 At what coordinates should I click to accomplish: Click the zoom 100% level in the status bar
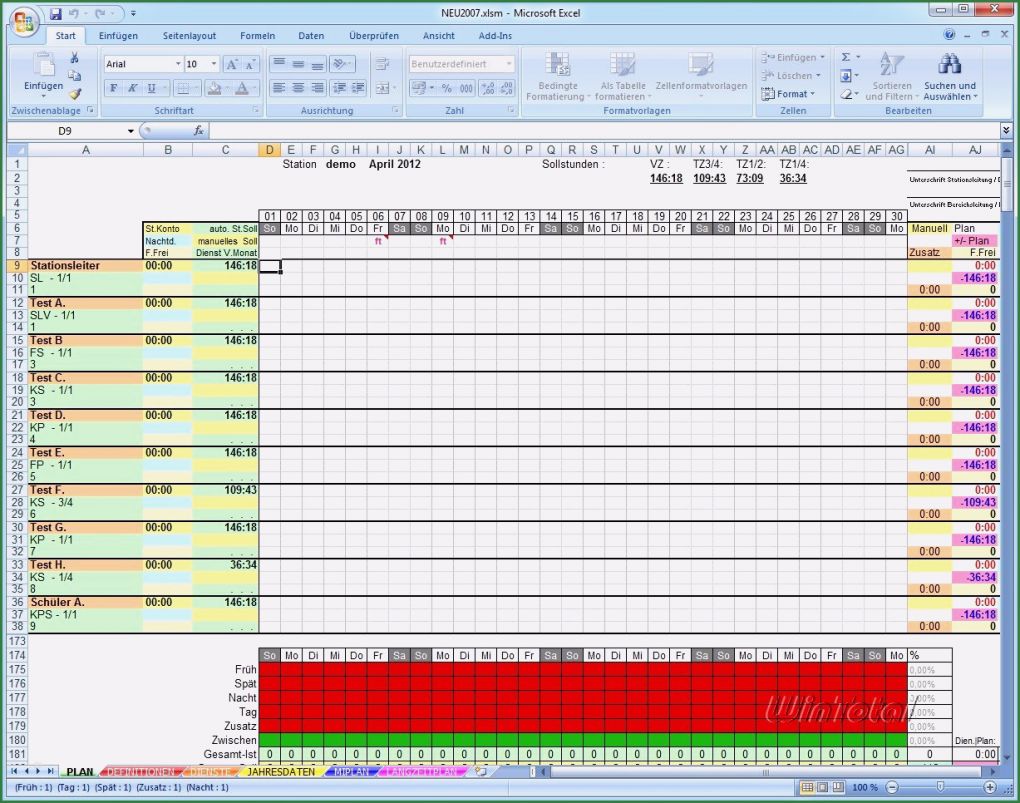pos(866,788)
